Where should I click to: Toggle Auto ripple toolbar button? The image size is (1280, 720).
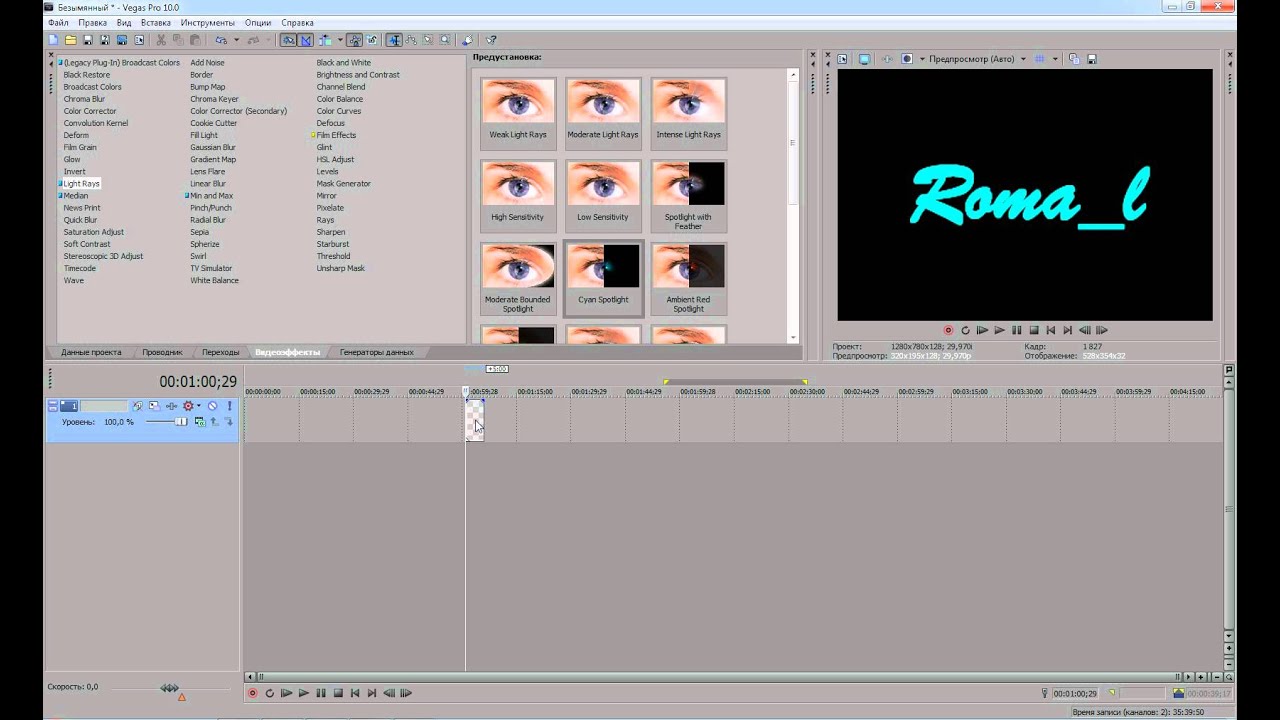[x=325, y=40]
